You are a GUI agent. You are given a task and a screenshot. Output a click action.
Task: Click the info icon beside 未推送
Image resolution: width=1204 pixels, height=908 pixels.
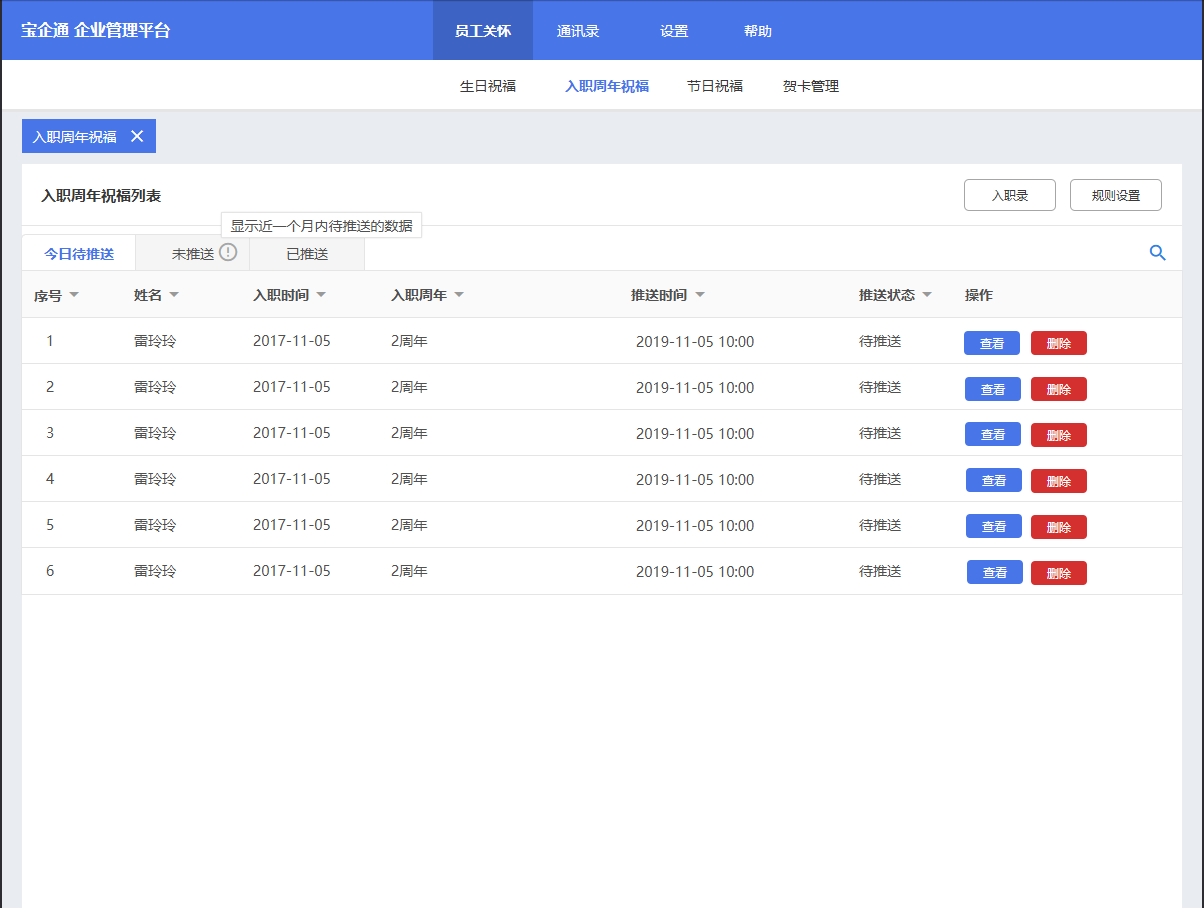[228, 253]
